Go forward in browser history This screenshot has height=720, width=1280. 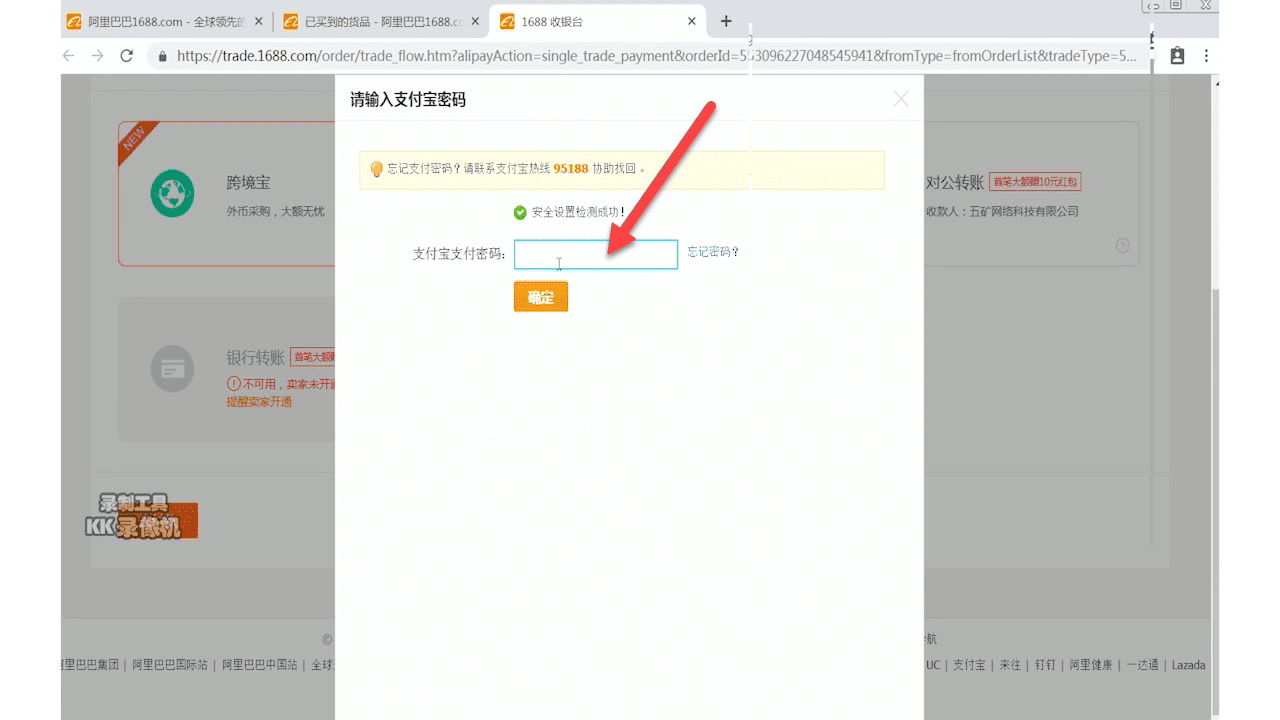[x=97, y=56]
